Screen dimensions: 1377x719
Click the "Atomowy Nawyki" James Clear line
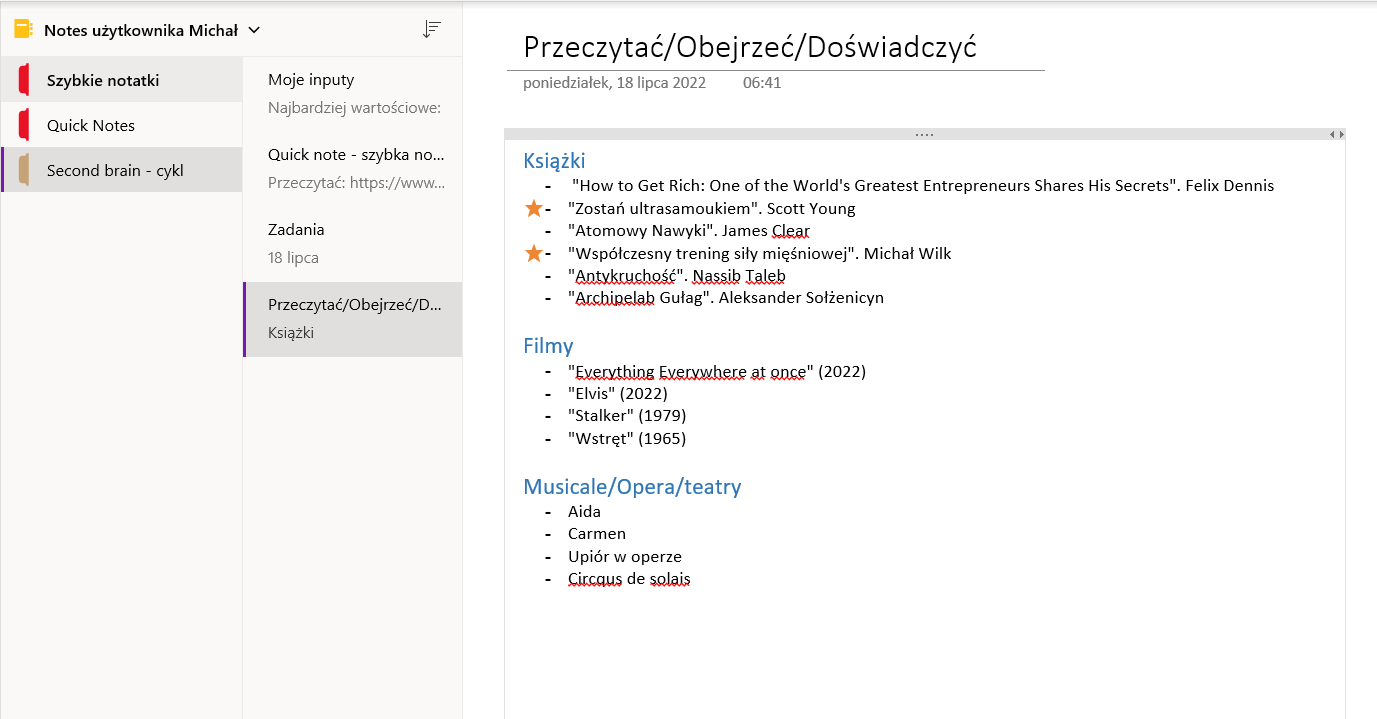(688, 231)
